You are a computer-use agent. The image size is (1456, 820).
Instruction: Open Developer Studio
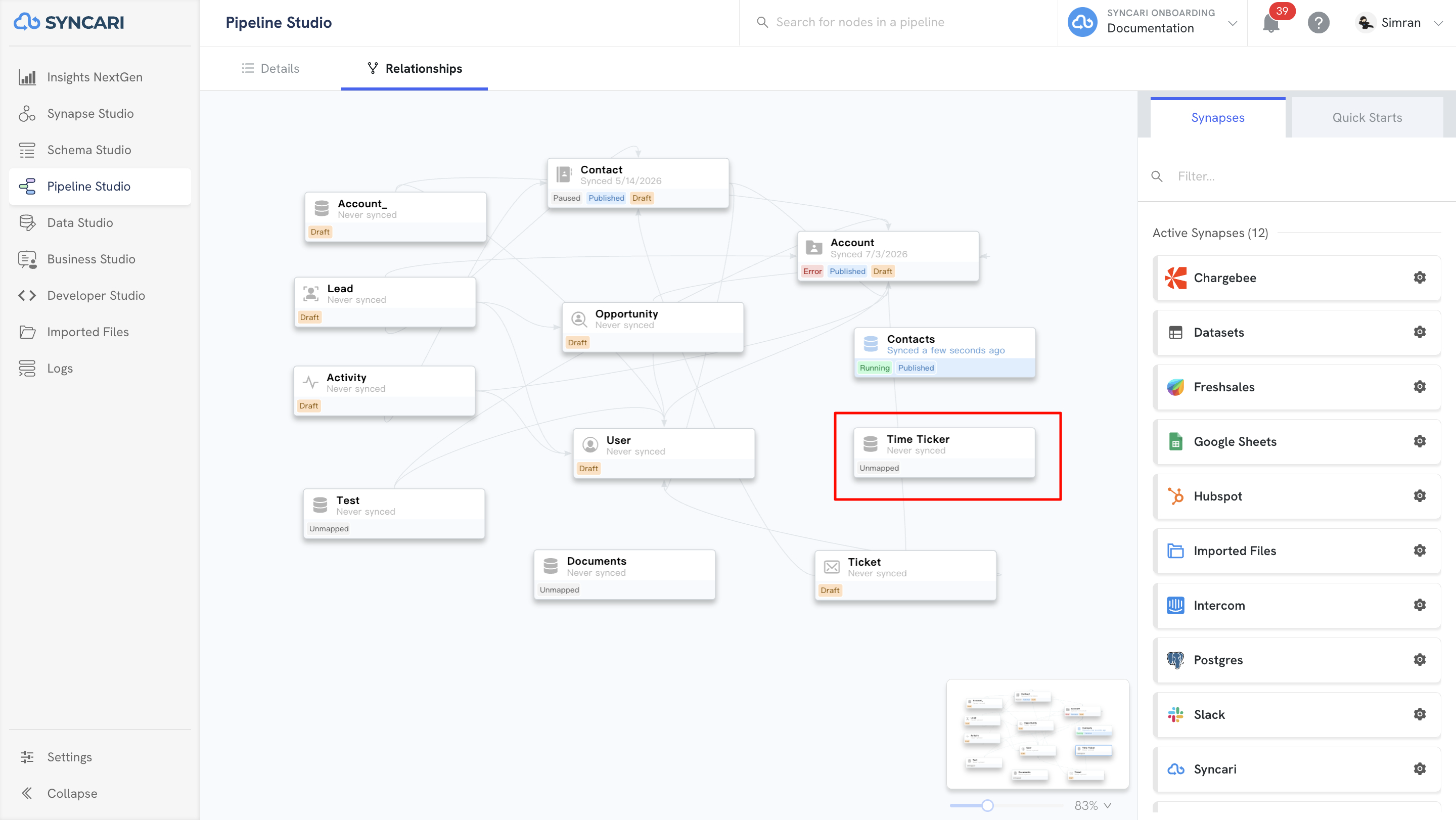(100, 296)
